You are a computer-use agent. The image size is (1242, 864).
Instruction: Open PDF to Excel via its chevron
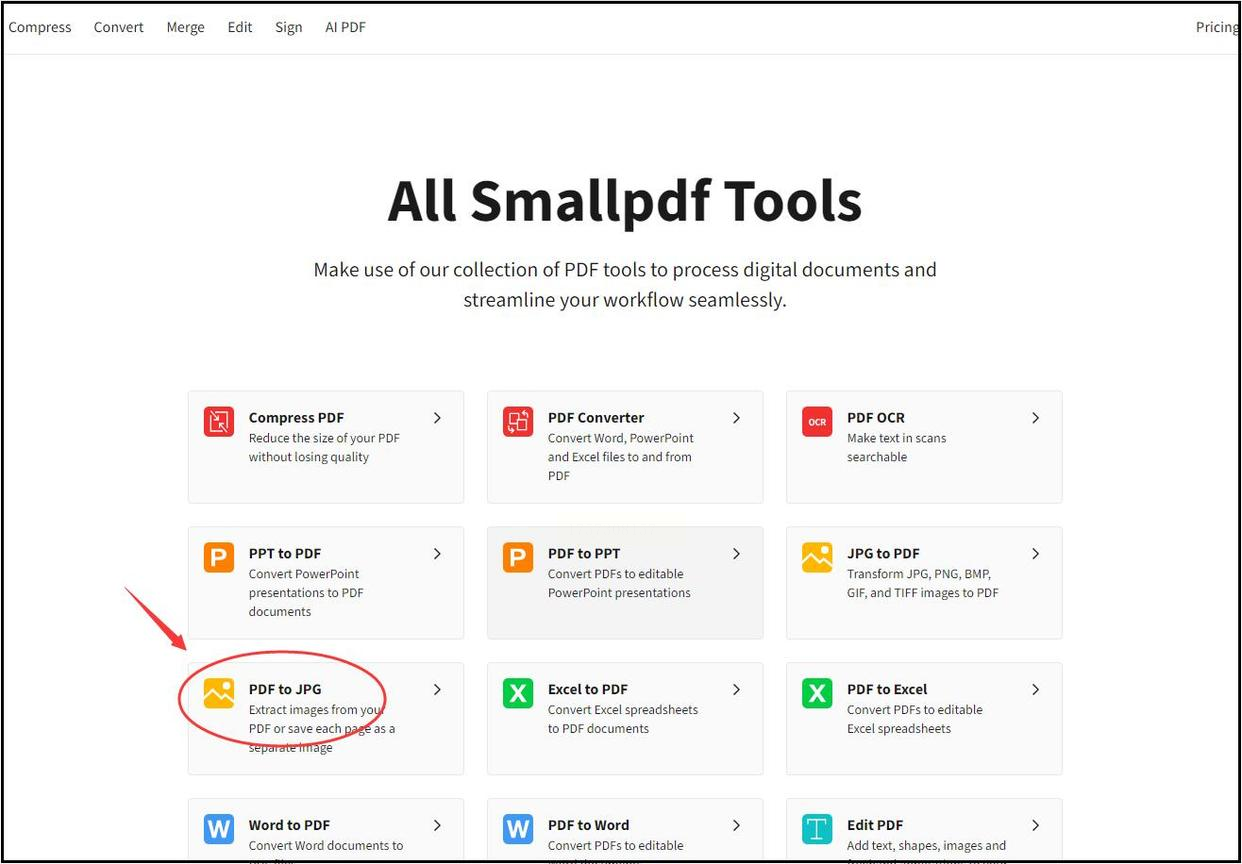(1035, 690)
